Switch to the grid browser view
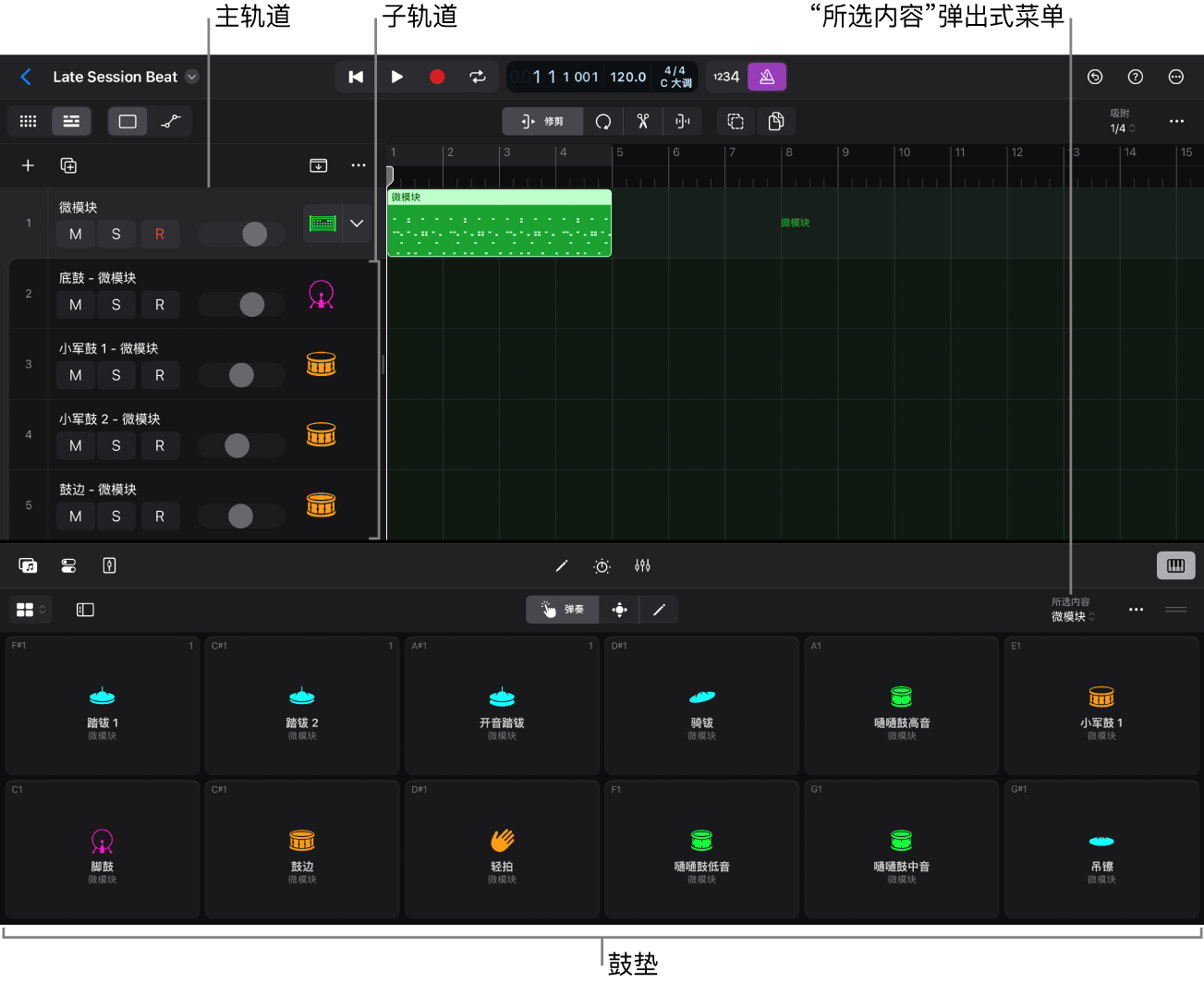The width and height of the screenshot is (1204, 983). pyautogui.click(x=29, y=121)
